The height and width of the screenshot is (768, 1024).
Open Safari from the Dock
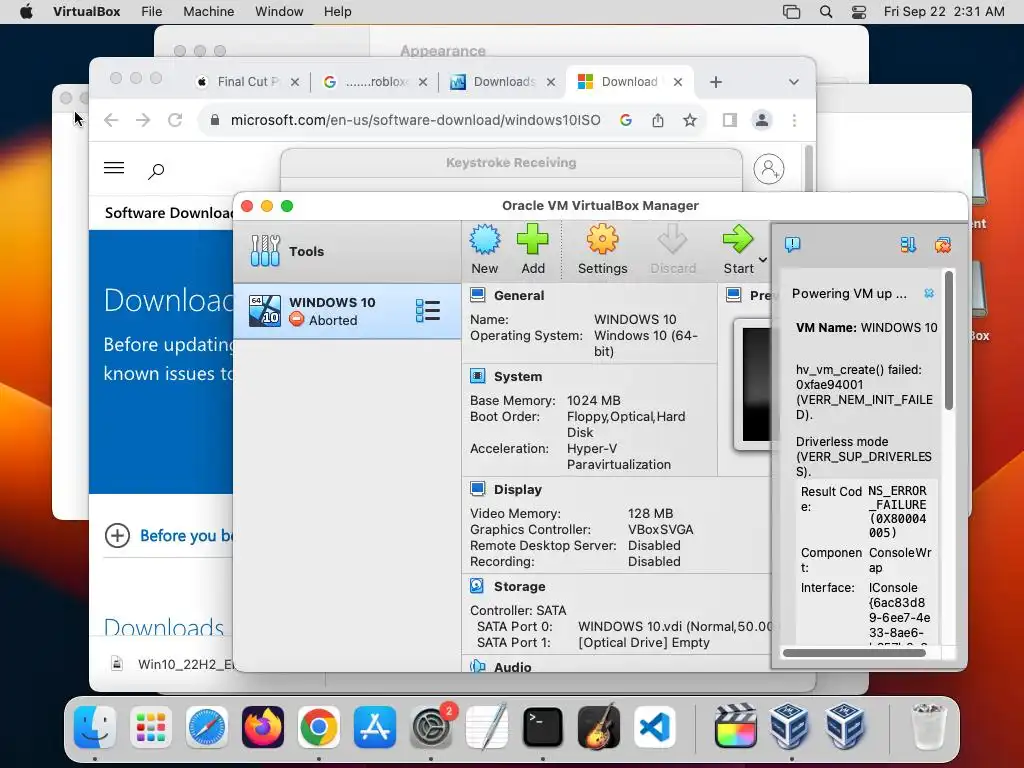207,726
